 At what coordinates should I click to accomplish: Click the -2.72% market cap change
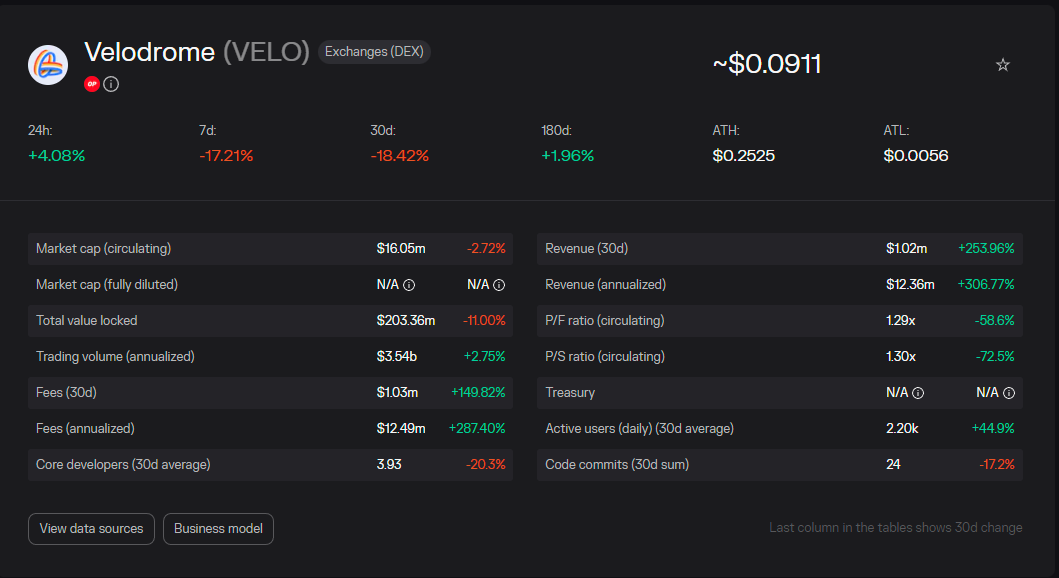486,248
